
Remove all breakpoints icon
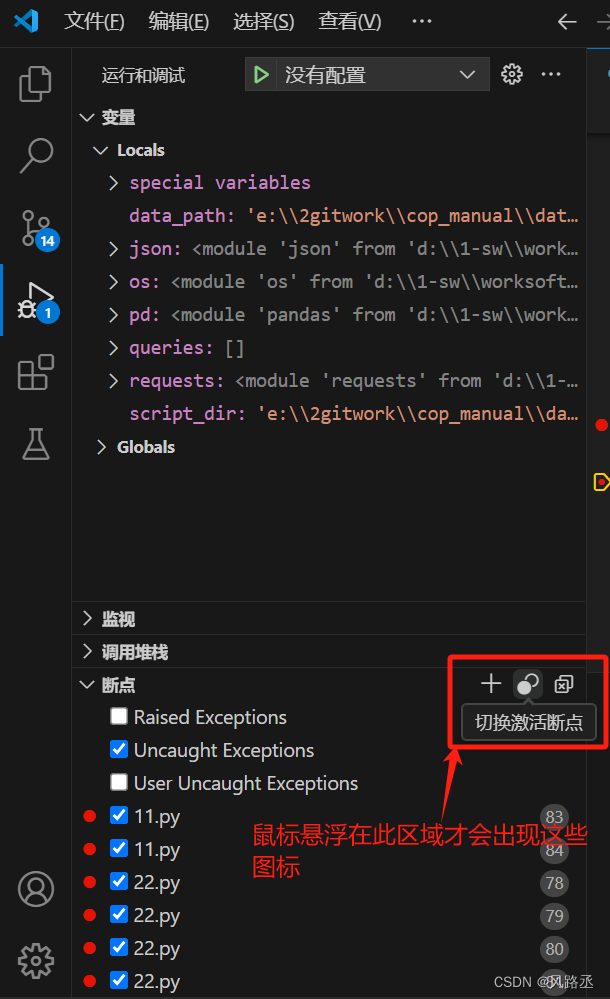563,684
